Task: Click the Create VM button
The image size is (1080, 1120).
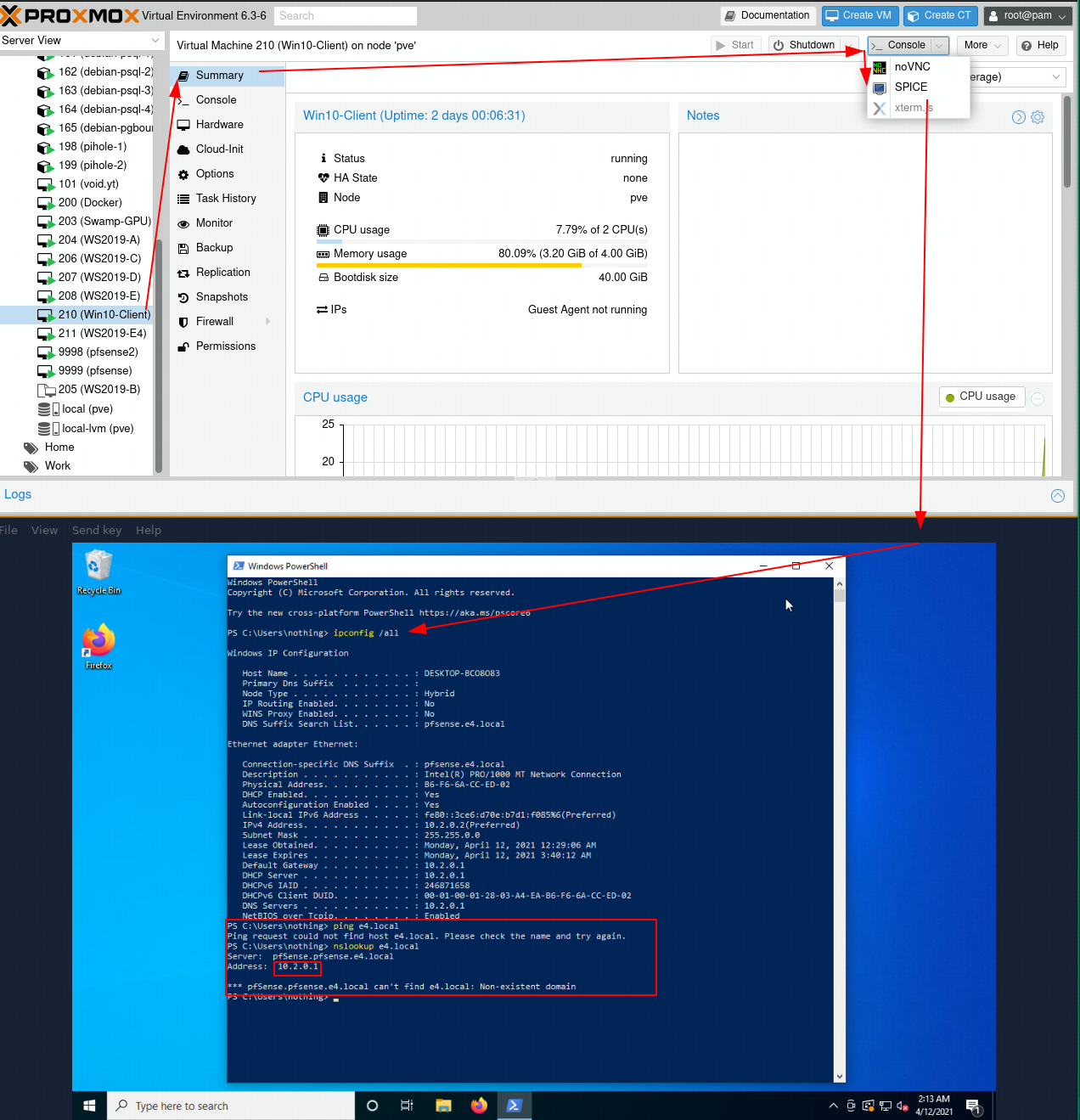Action: [x=860, y=16]
